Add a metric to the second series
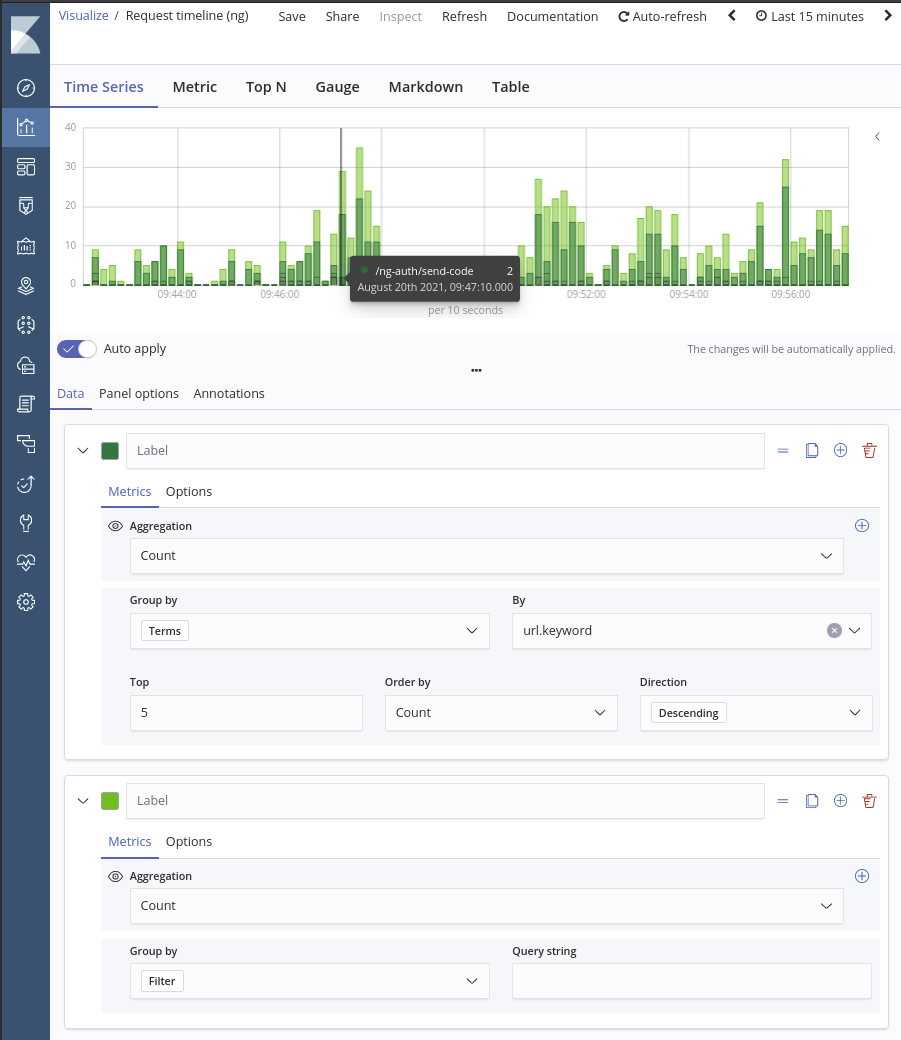 [862, 876]
